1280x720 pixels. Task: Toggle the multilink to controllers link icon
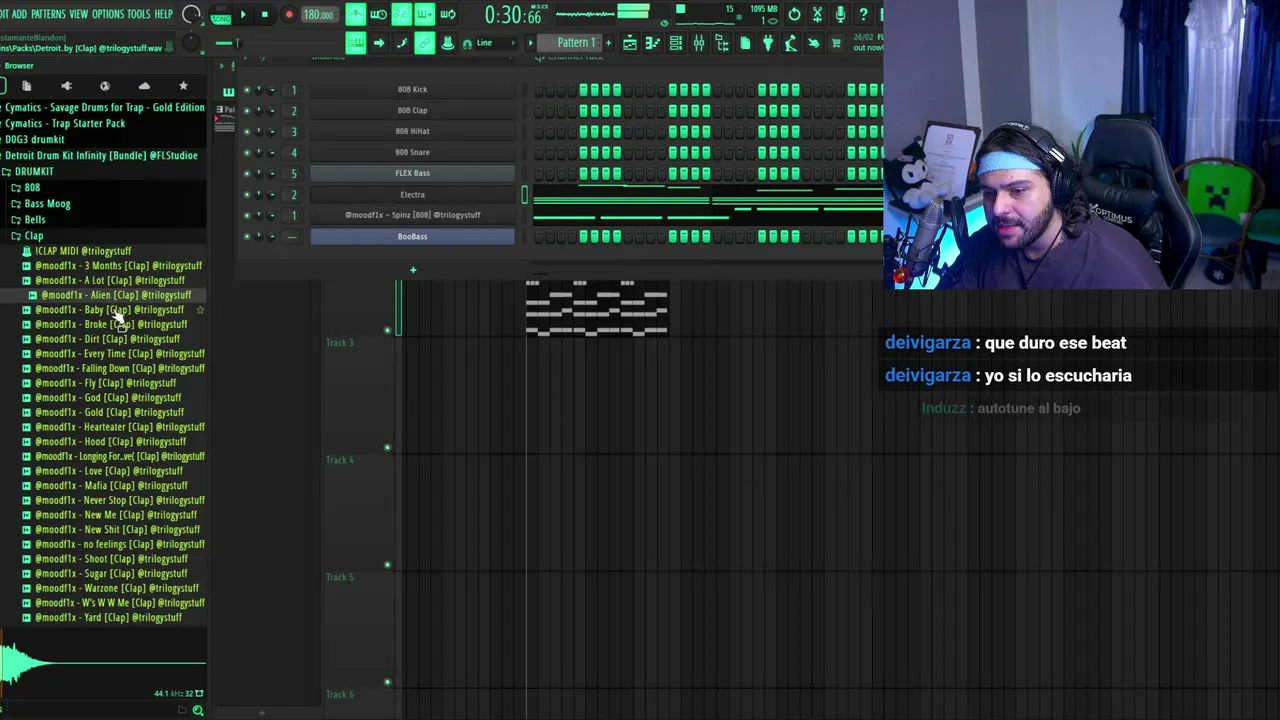click(425, 42)
